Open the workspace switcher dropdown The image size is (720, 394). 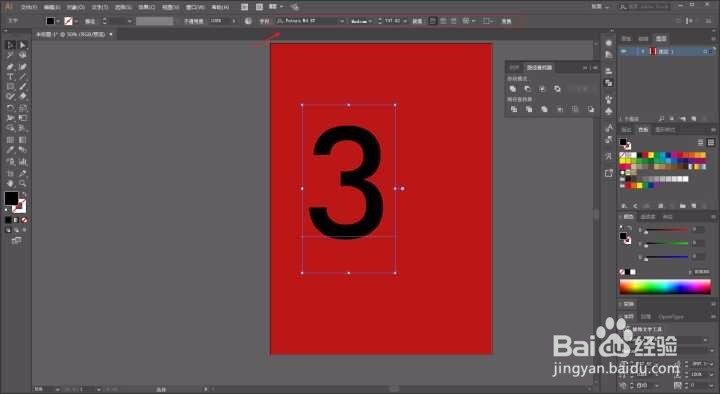(x=601, y=6)
